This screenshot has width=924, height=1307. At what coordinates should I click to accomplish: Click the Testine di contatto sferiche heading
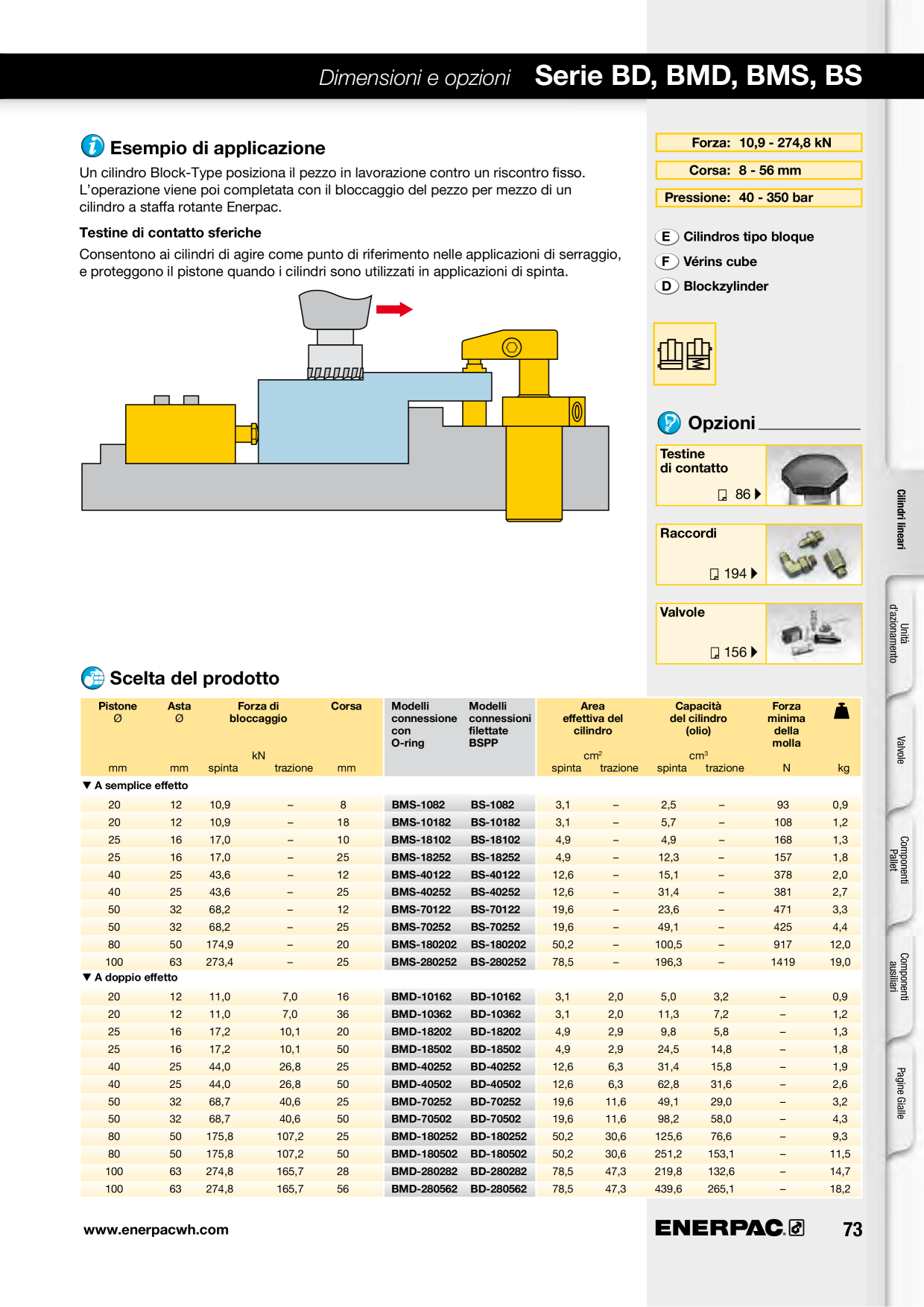171,232
